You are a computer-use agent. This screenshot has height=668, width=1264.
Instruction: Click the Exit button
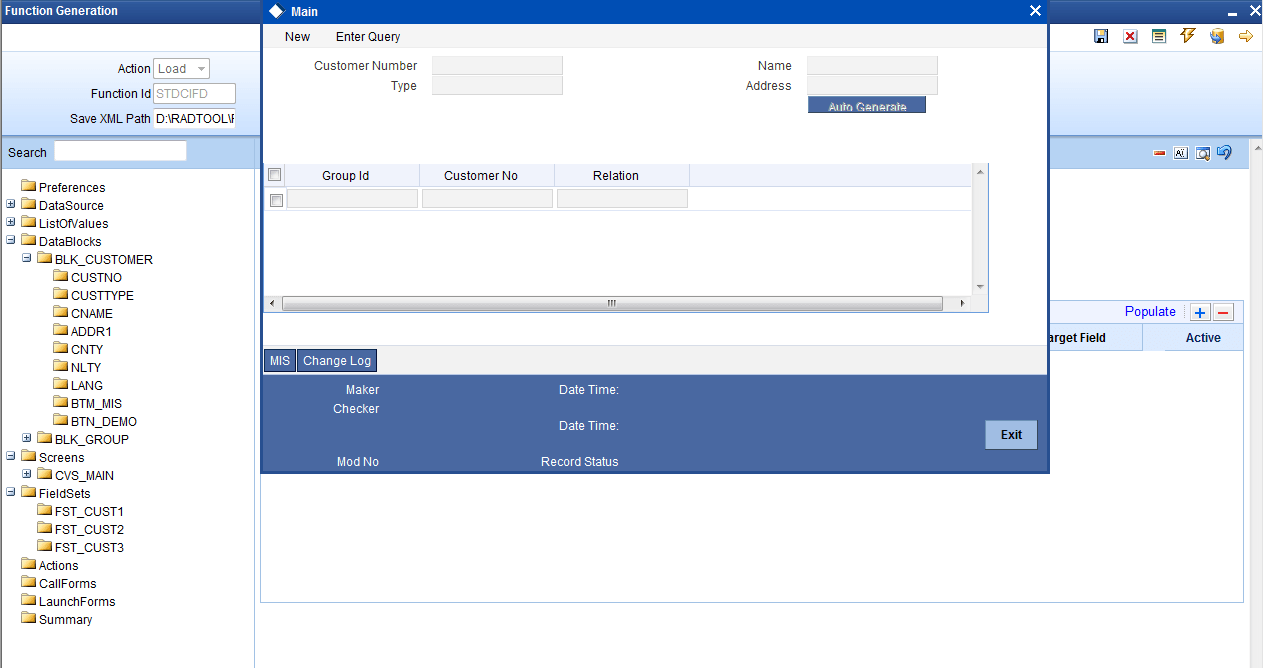[1011, 435]
